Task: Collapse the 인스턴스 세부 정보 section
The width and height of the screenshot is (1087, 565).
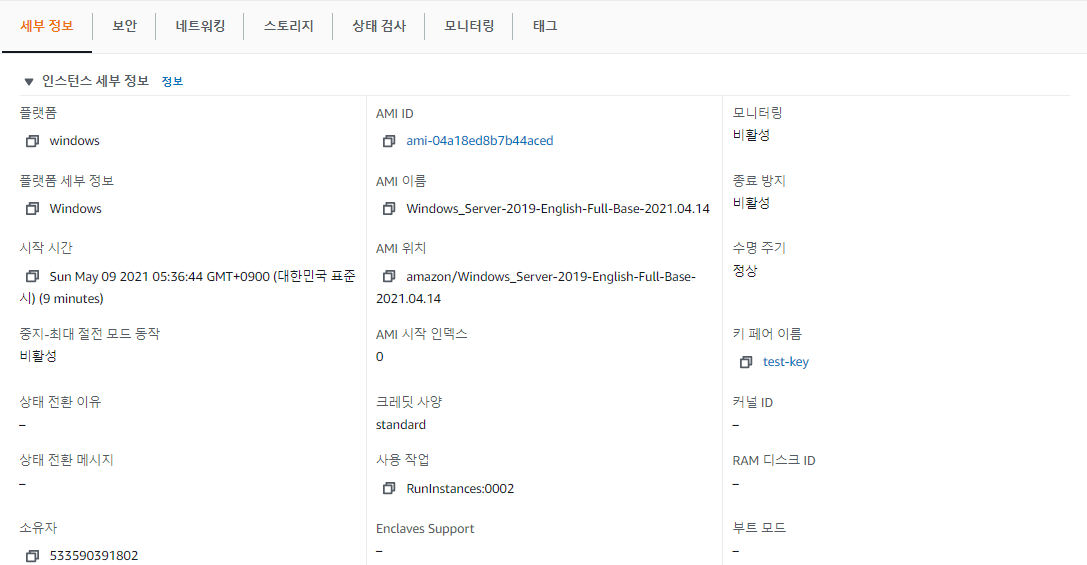Action: point(28,82)
